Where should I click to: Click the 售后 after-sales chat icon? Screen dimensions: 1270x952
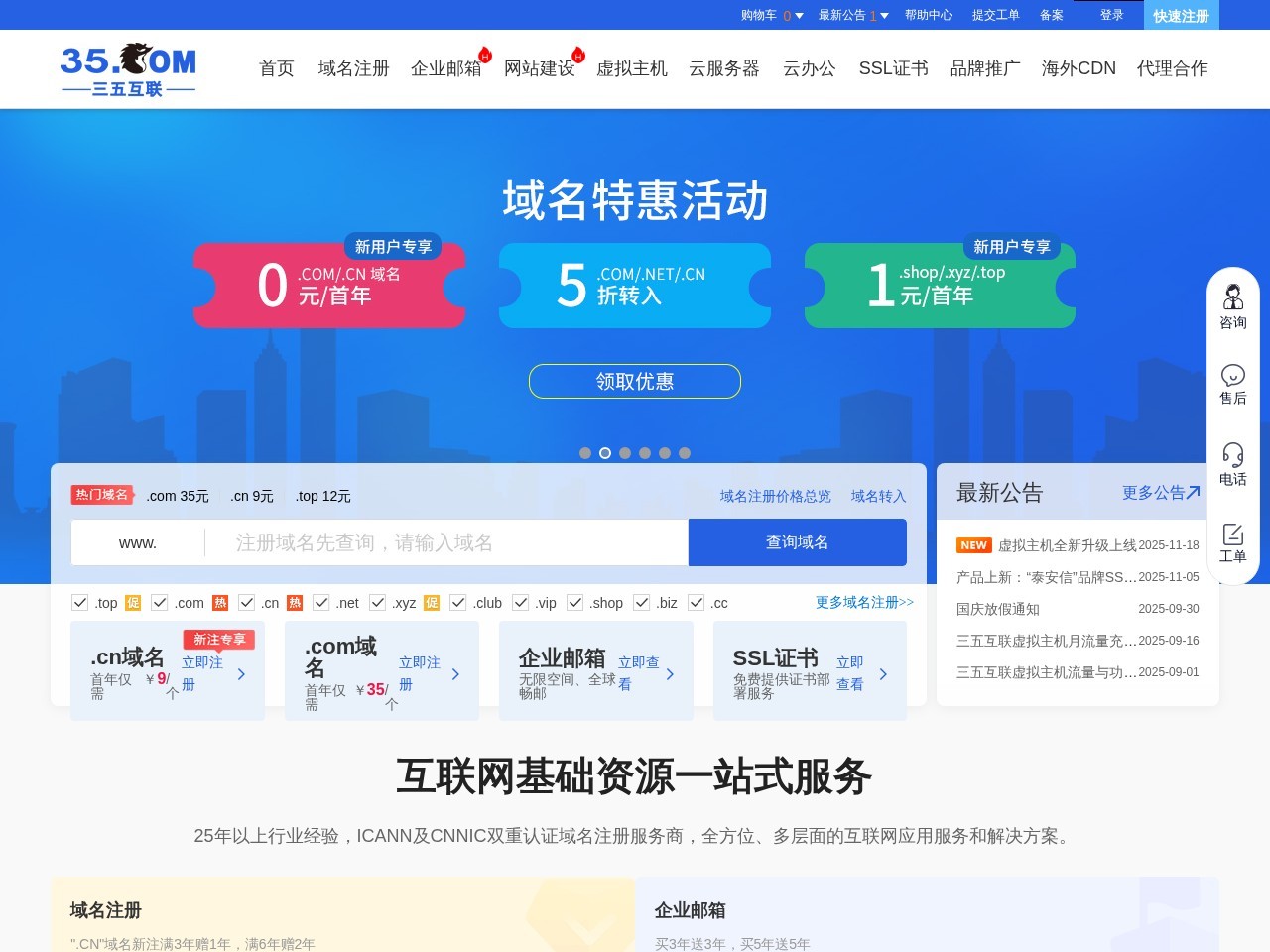tap(1233, 385)
